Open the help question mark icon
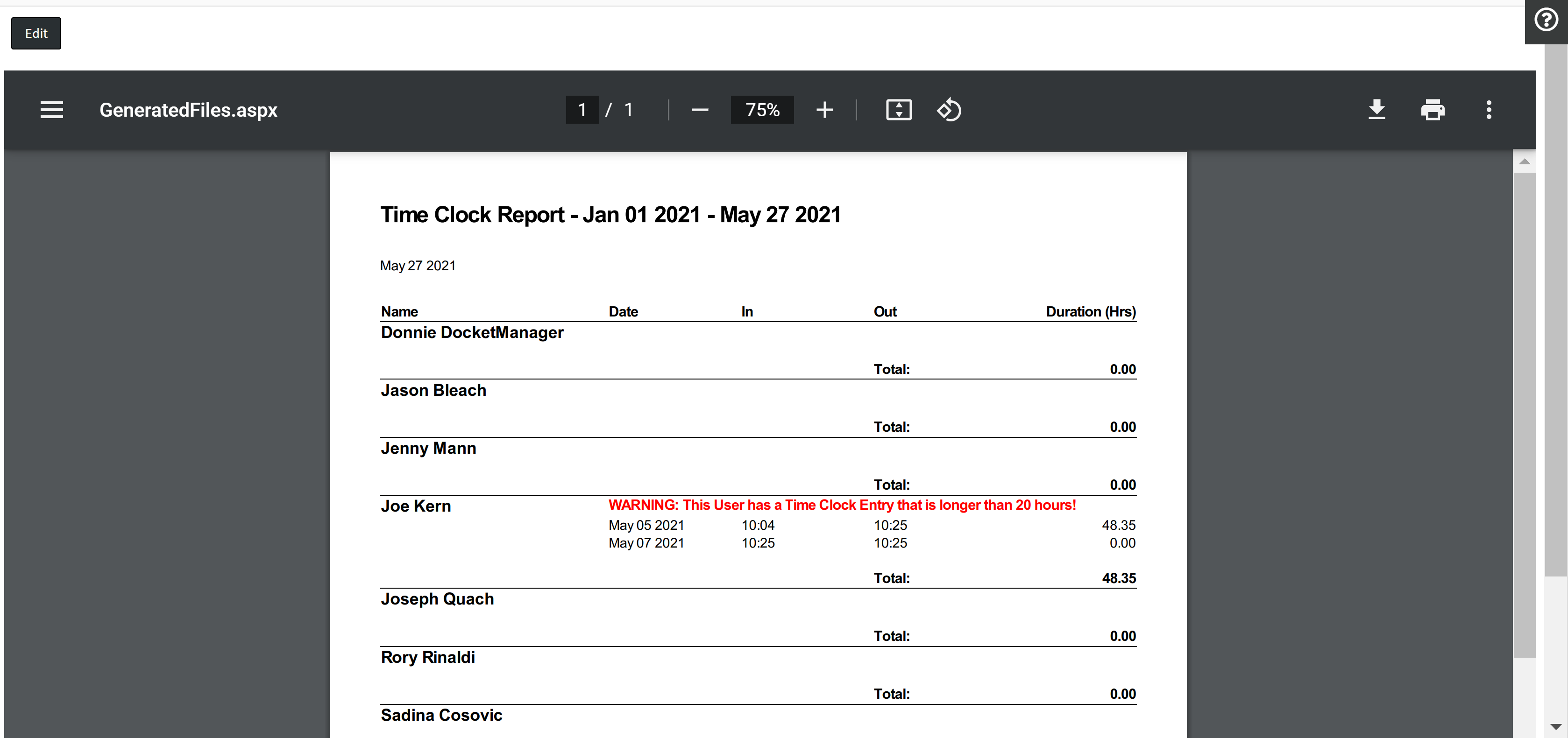The image size is (1568, 738). (x=1546, y=20)
